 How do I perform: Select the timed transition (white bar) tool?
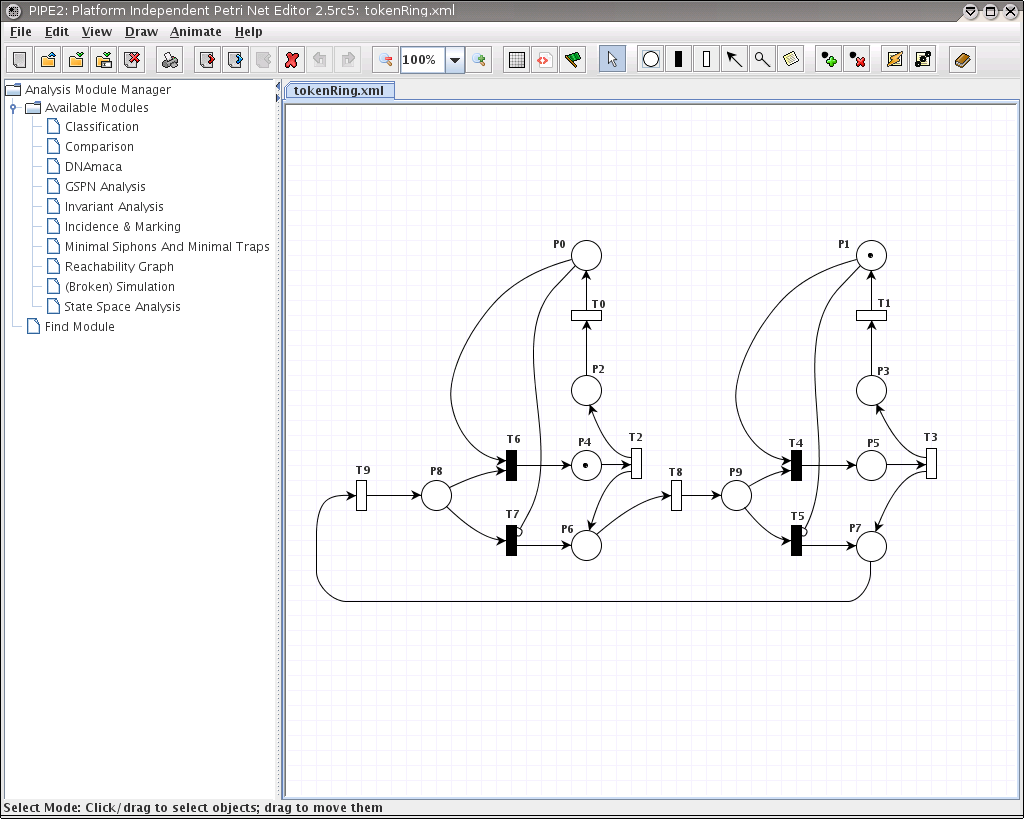707,60
